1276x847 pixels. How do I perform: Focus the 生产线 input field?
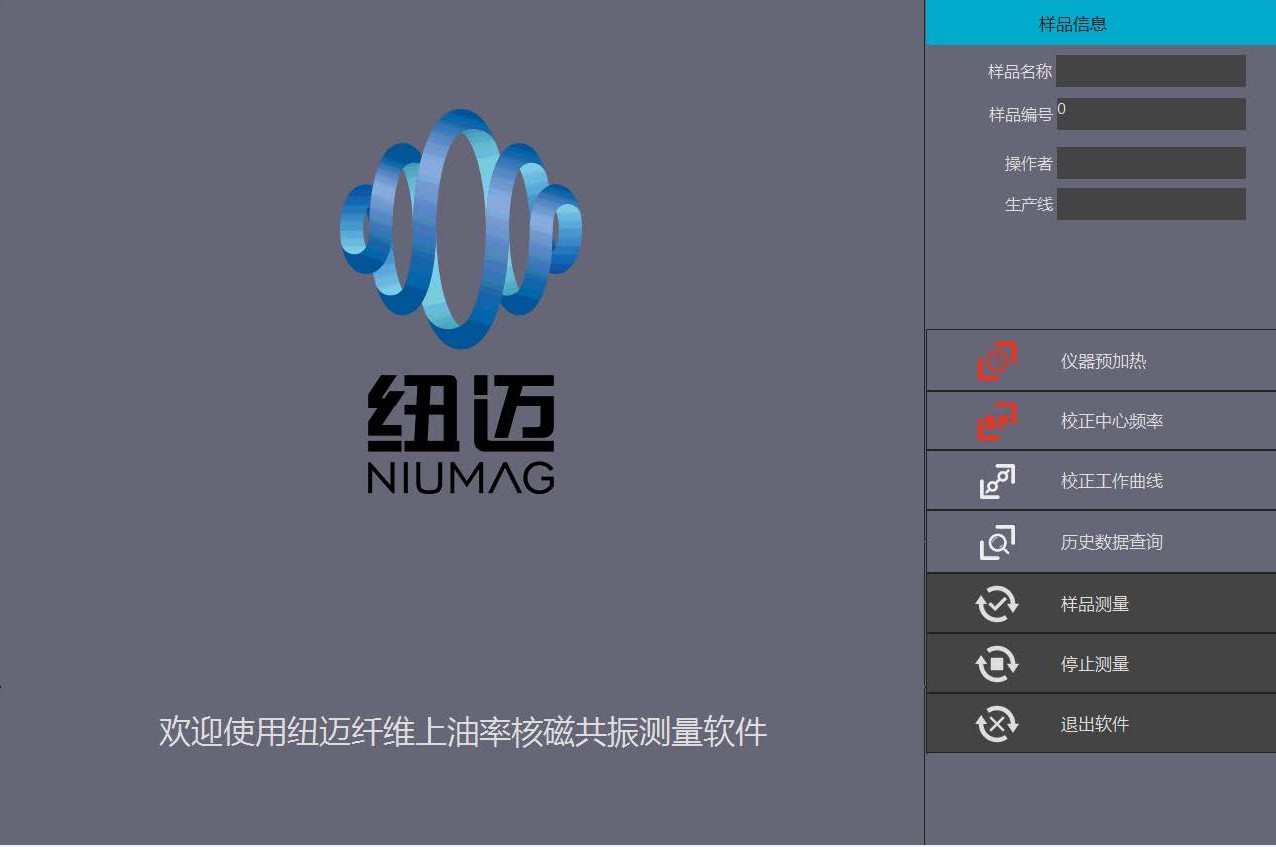tap(1151, 204)
